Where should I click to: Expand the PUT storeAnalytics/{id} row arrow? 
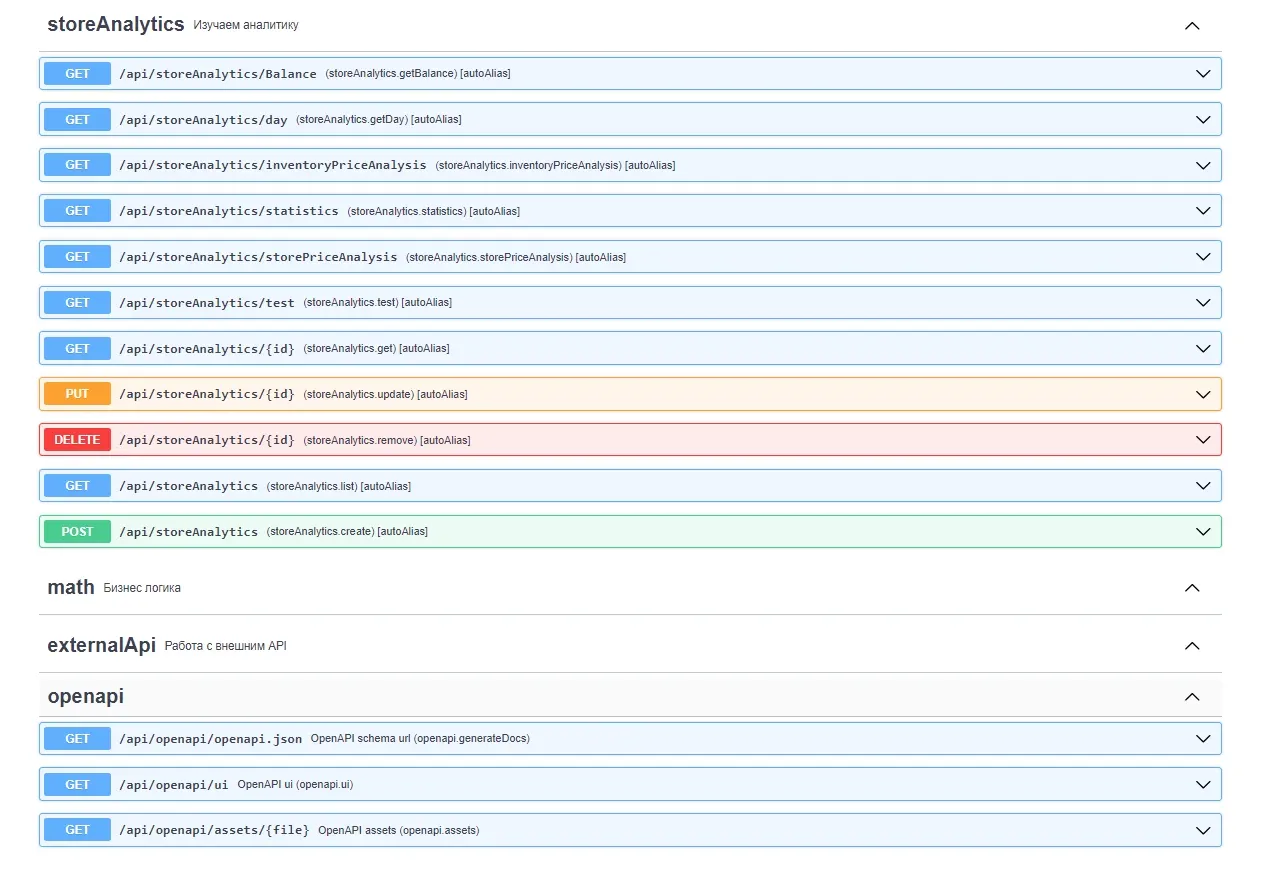1203,394
